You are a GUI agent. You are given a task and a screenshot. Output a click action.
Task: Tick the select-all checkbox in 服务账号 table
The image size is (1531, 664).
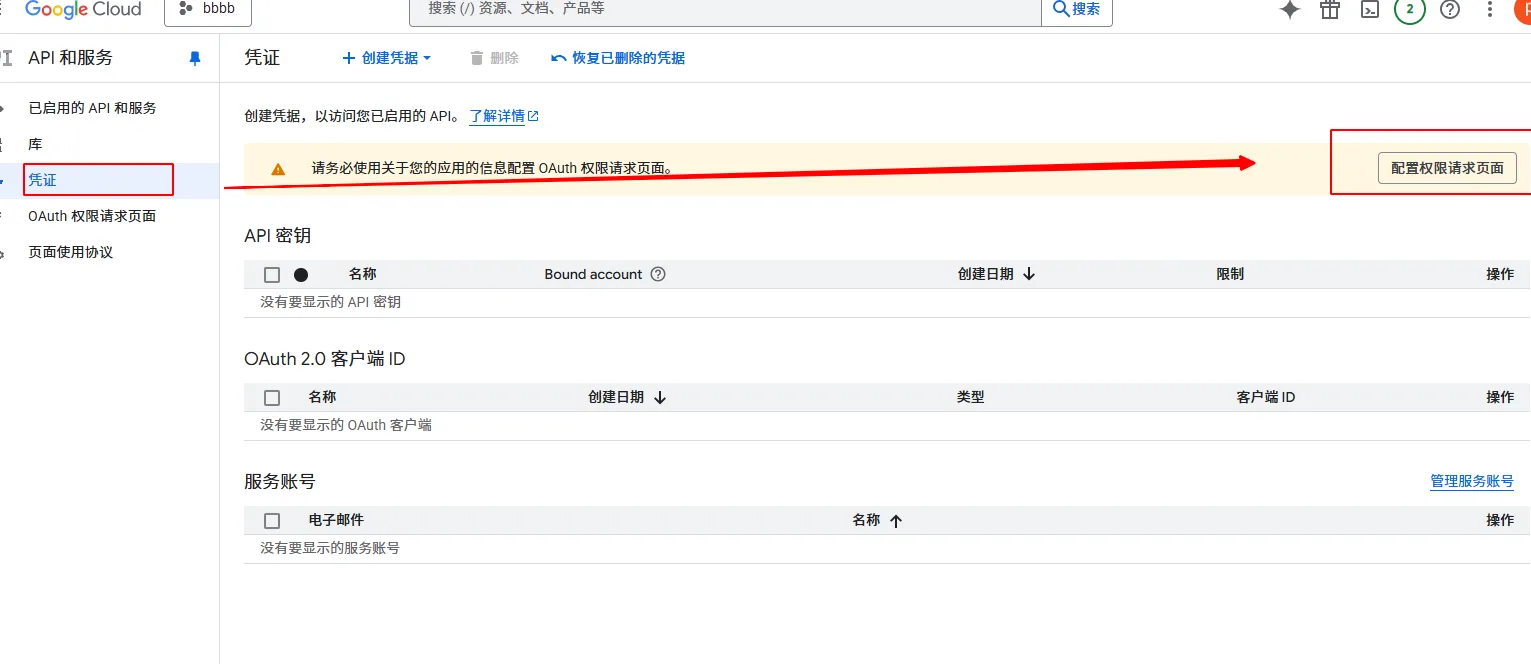[x=272, y=521]
